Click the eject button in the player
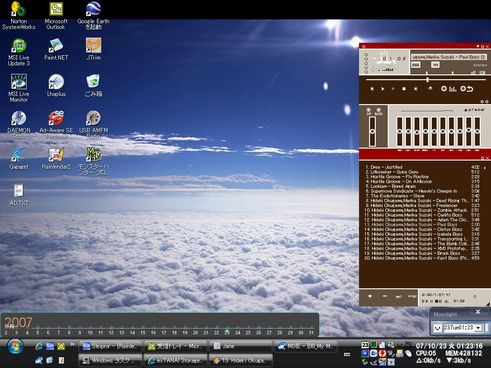The width and height of the screenshot is (491, 368). point(430,89)
